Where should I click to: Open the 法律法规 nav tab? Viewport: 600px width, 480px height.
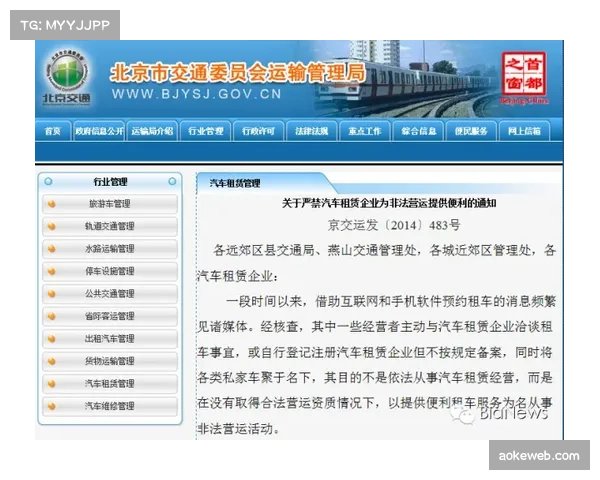[312, 131]
